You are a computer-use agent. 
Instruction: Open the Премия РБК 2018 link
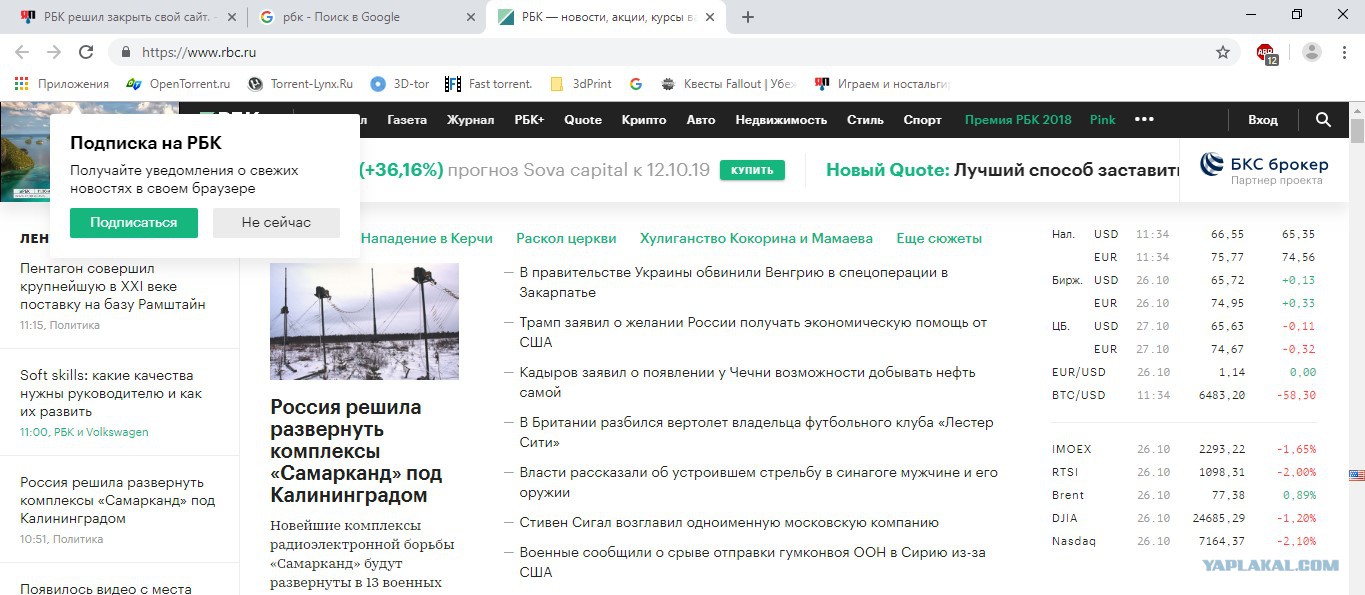(x=1018, y=120)
